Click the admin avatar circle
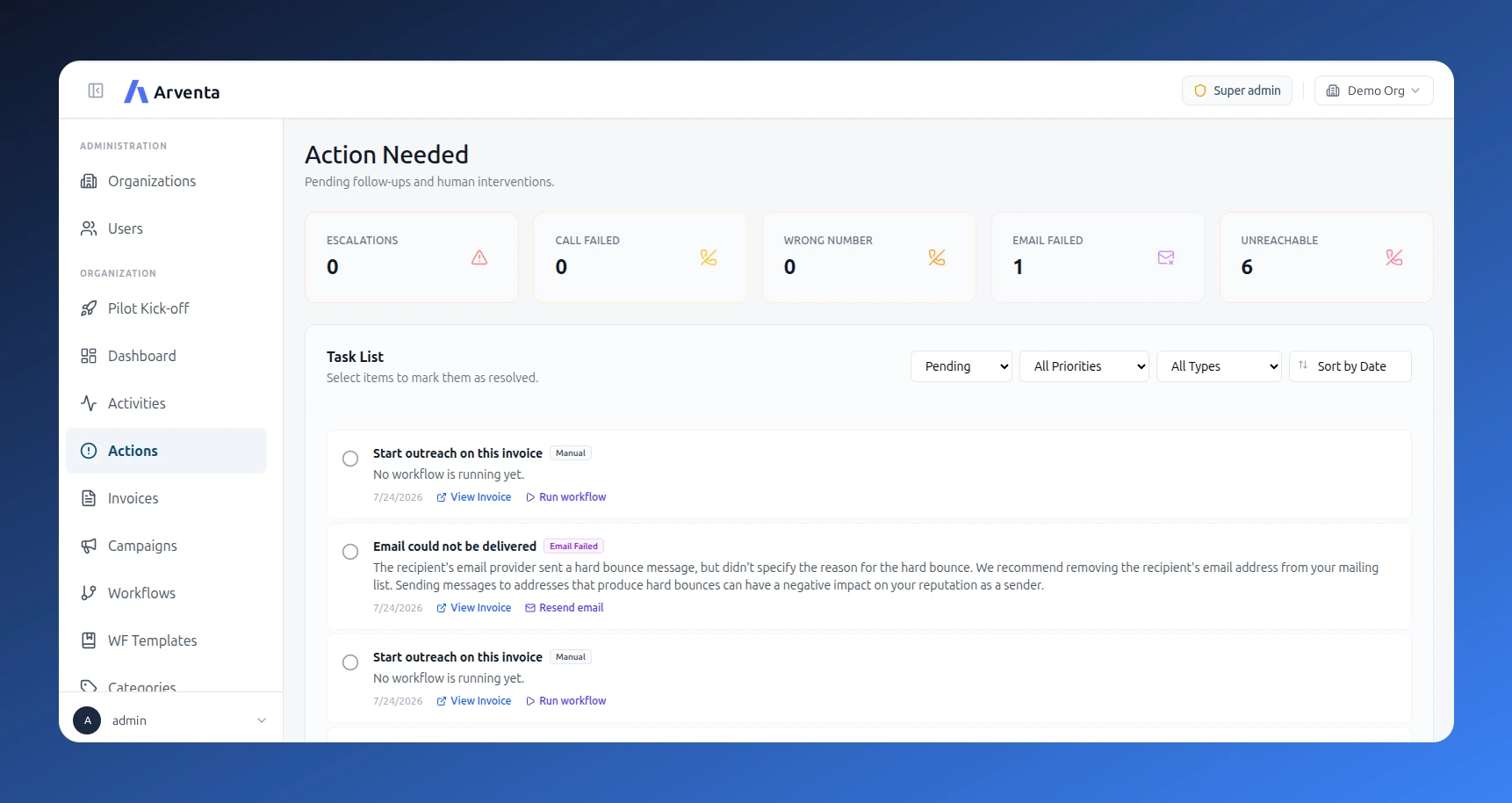This screenshot has height=803, width=1512. tap(87, 720)
